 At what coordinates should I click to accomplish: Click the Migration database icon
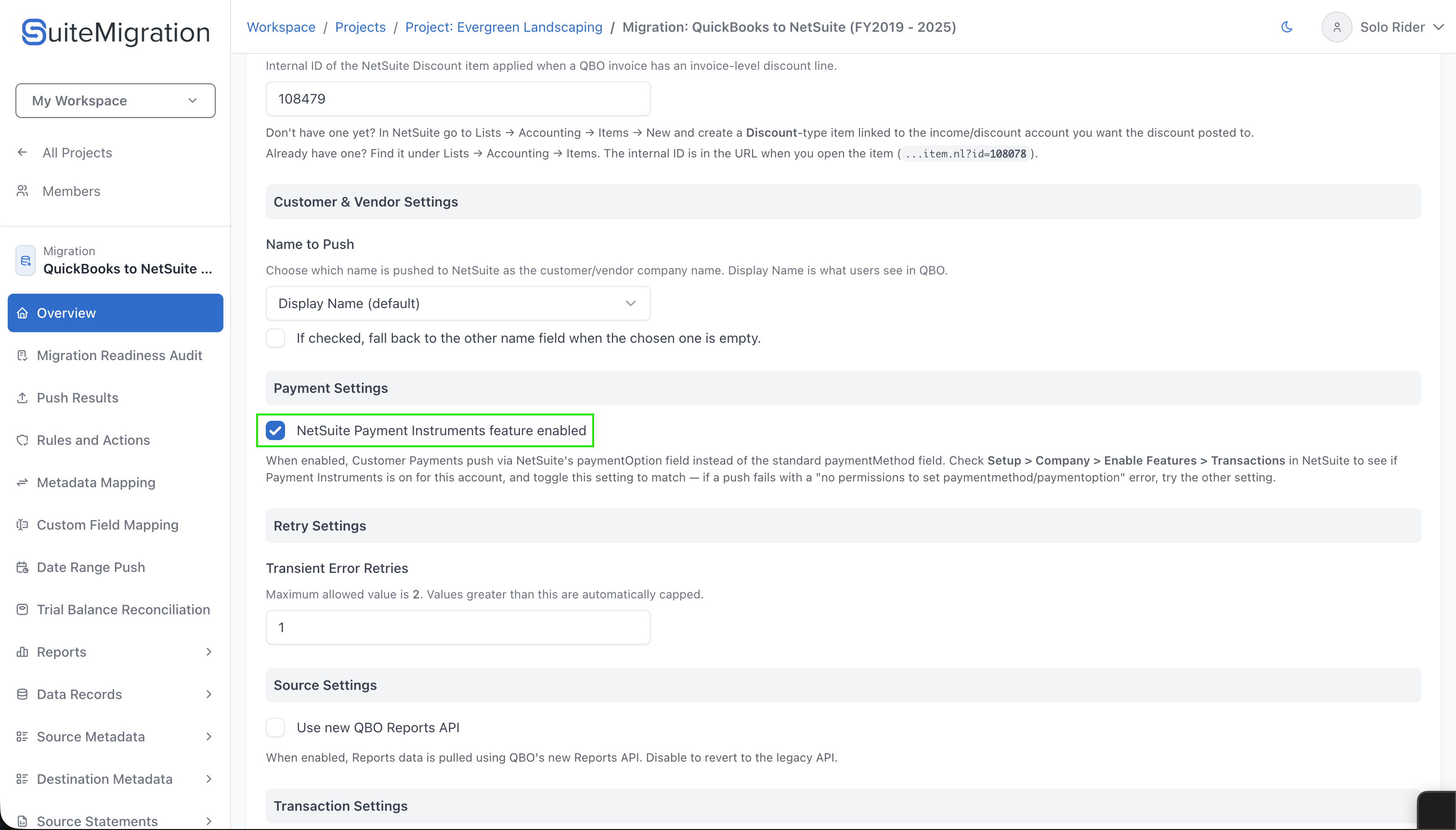coord(25,260)
